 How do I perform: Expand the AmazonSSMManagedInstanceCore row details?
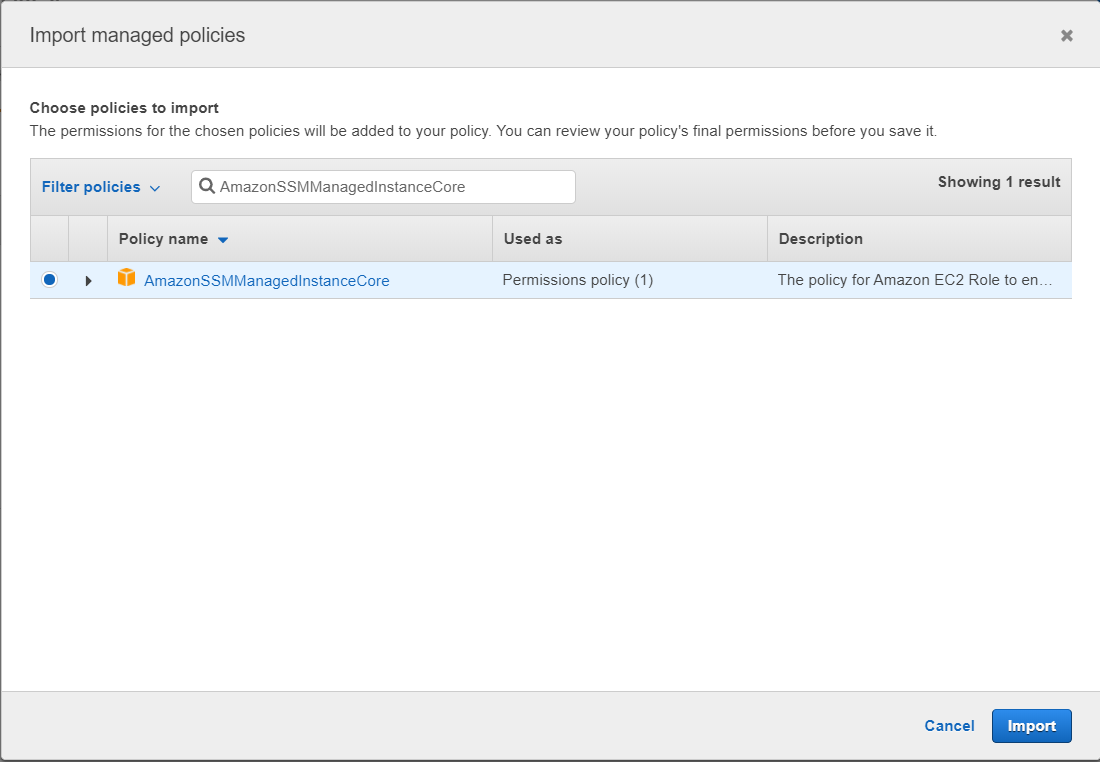click(x=88, y=281)
